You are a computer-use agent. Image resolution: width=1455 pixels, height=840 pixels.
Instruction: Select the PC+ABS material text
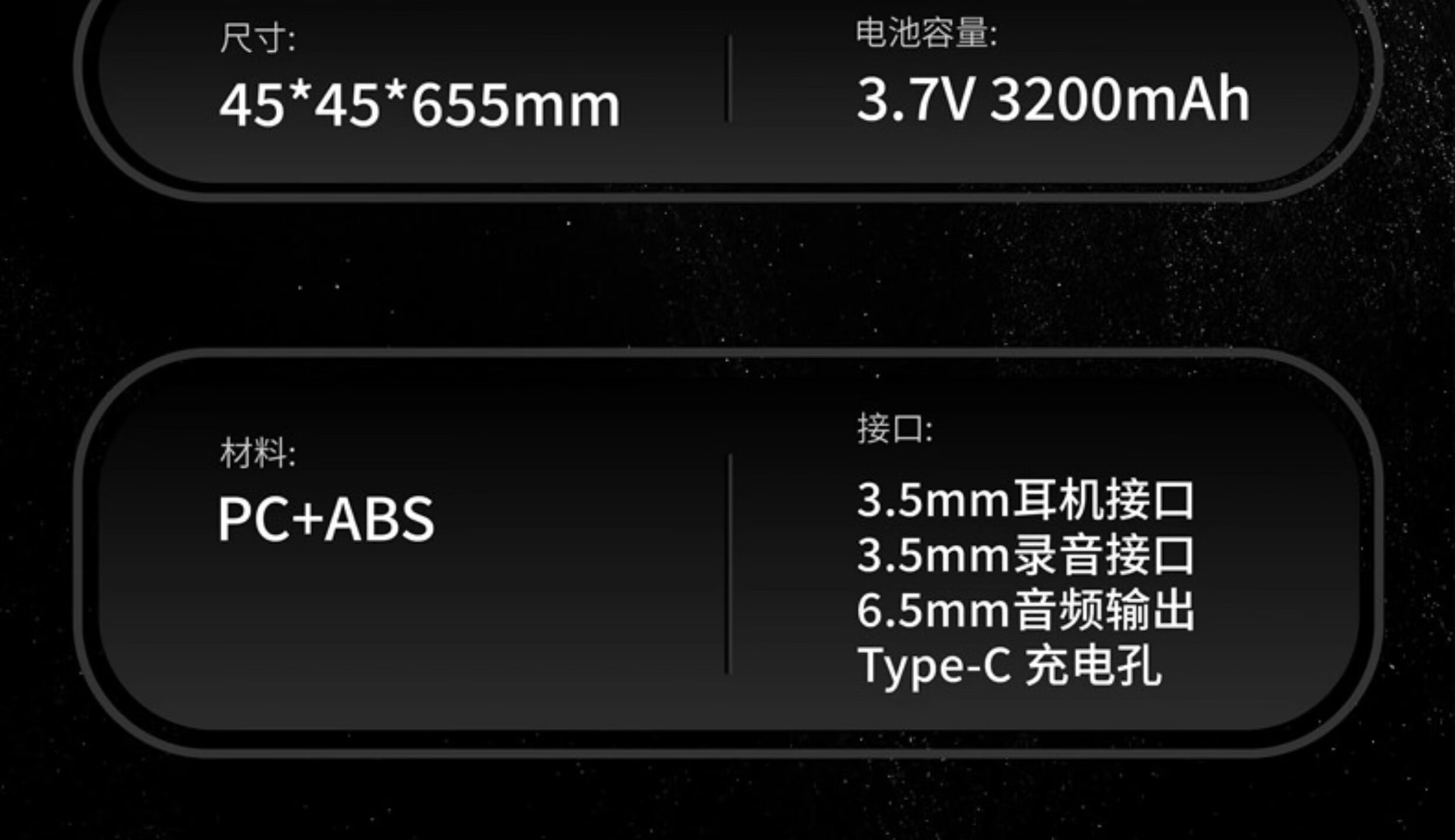pyautogui.click(x=326, y=519)
